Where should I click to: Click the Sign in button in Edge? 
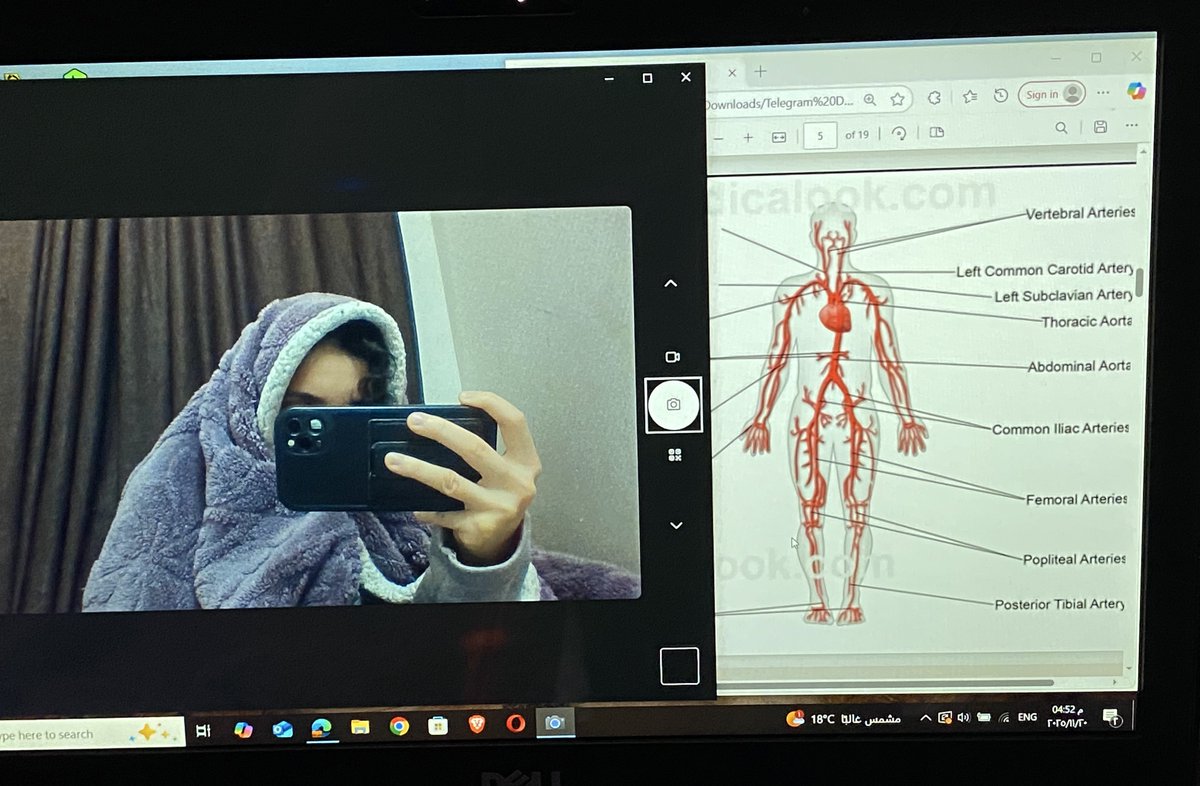click(1052, 94)
